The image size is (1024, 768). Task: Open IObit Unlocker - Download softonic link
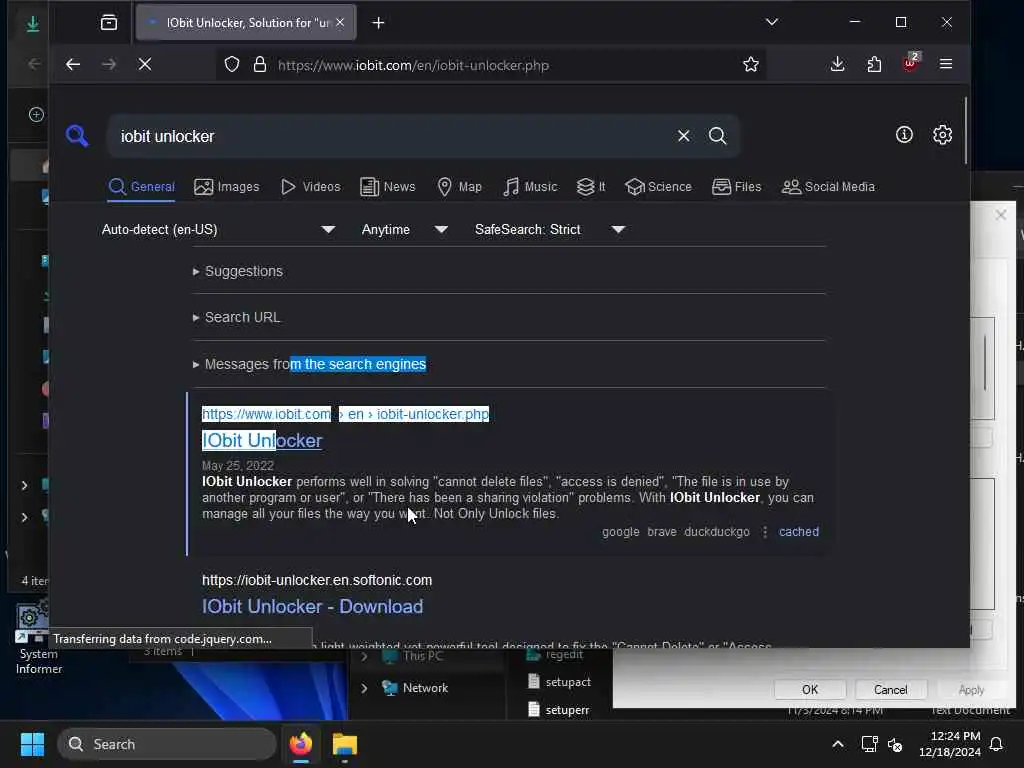312,607
